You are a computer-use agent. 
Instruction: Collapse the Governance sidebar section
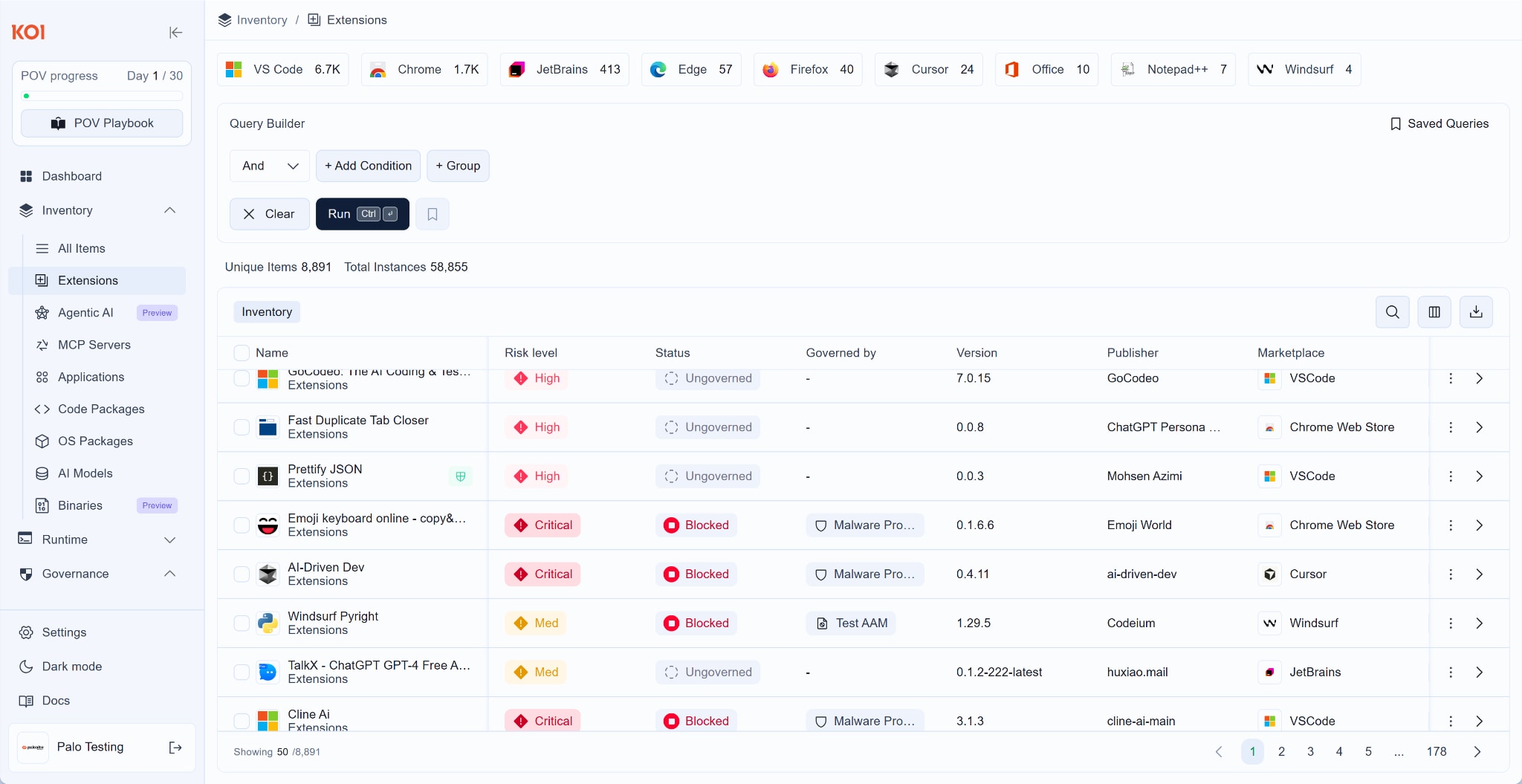click(x=169, y=574)
